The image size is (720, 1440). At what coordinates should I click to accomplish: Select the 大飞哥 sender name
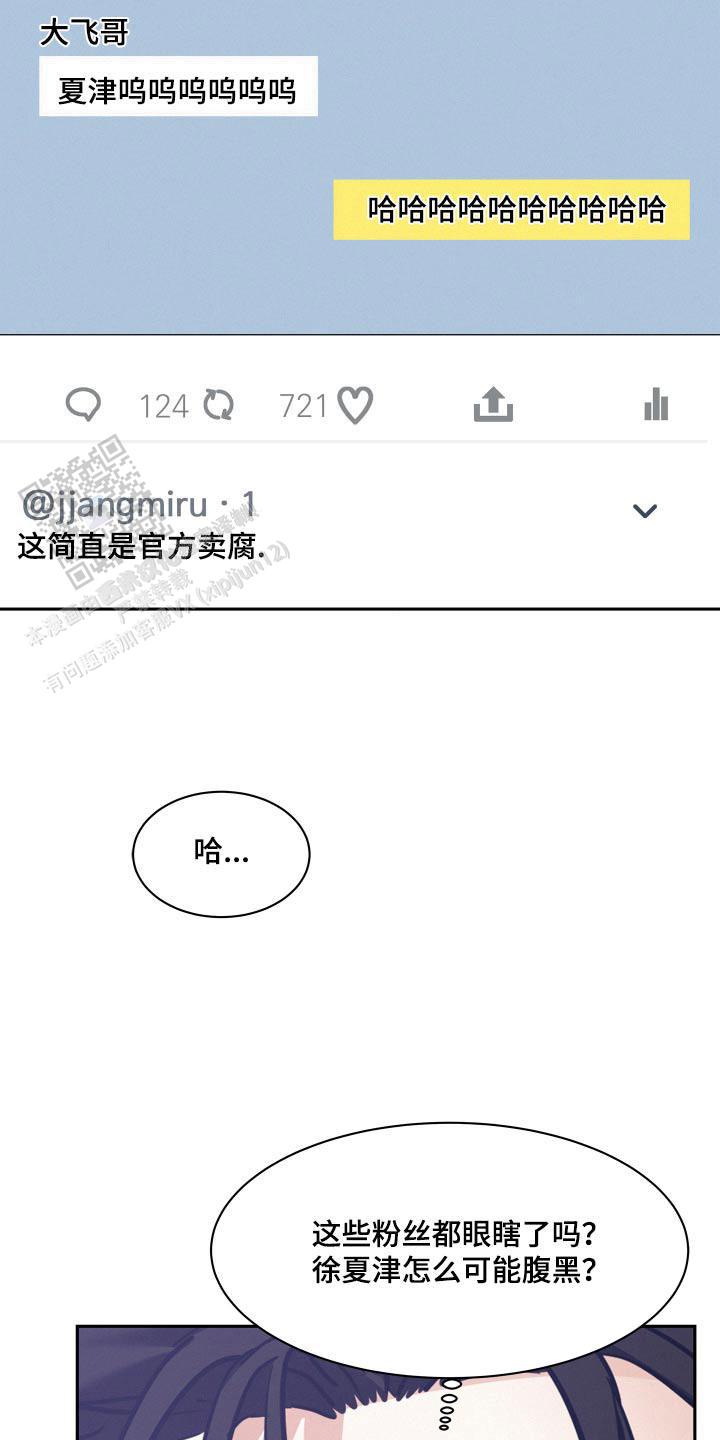[84, 32]
